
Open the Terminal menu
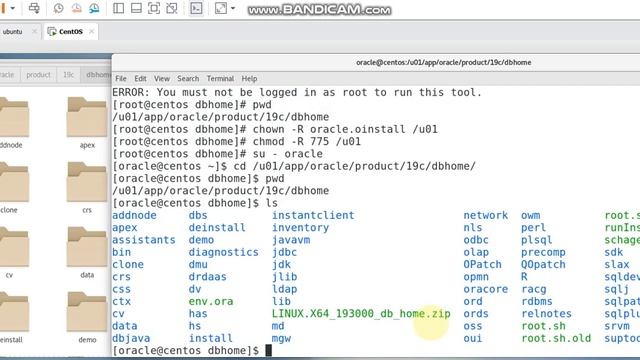(x=220, y=78)
